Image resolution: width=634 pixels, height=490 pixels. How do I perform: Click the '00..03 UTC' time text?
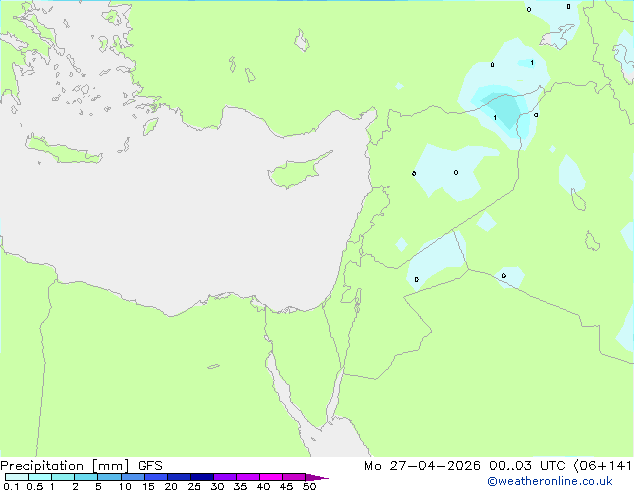point(527,466)
